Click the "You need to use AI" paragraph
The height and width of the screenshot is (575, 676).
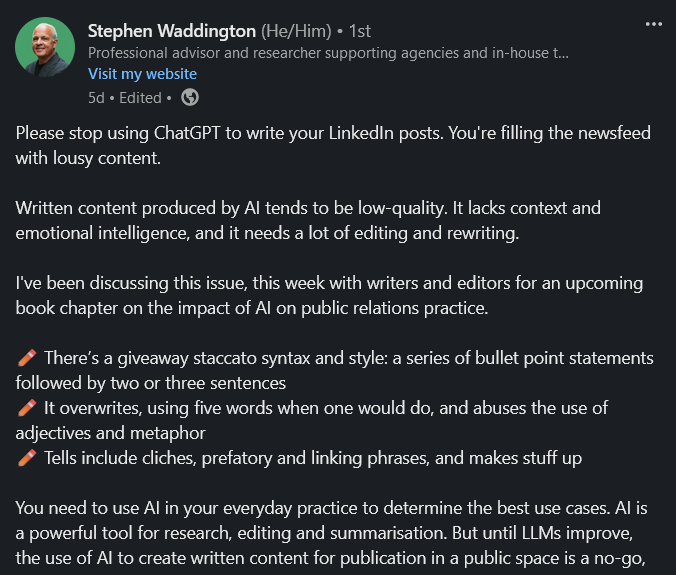[x=332, y=533]
